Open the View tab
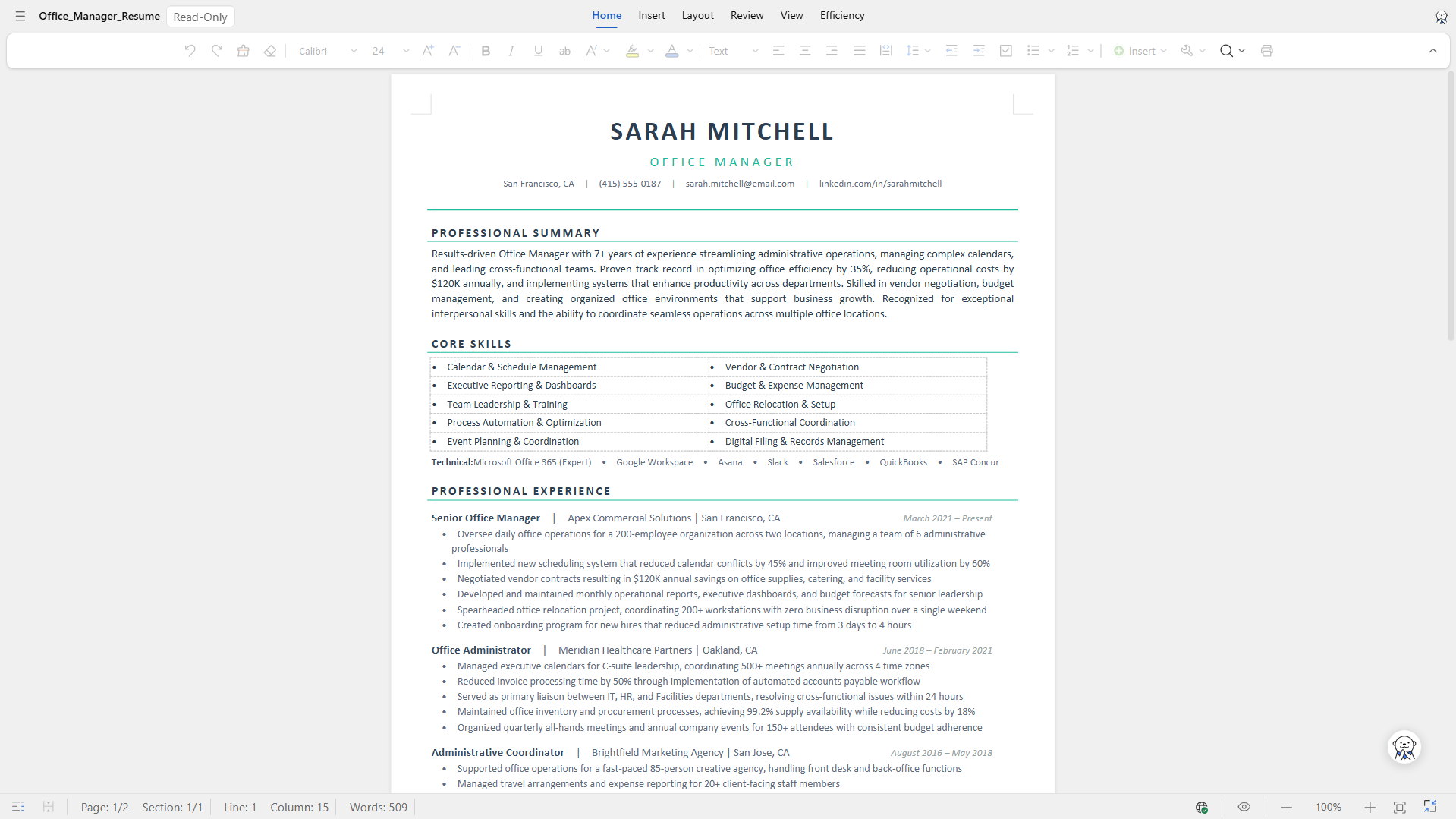The image size is (1456, 819). click(792, 15)
